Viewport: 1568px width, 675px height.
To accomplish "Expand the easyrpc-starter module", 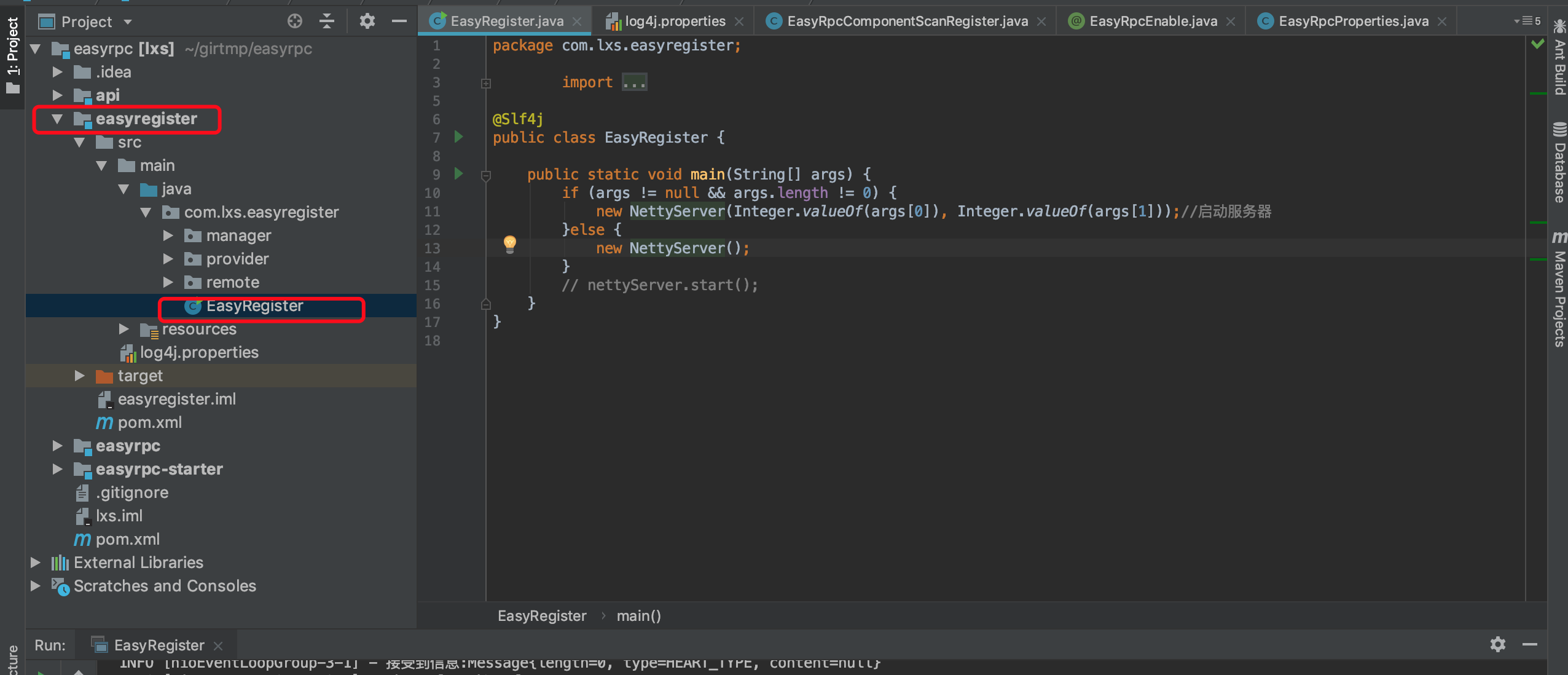I will [x=58, y=469].
